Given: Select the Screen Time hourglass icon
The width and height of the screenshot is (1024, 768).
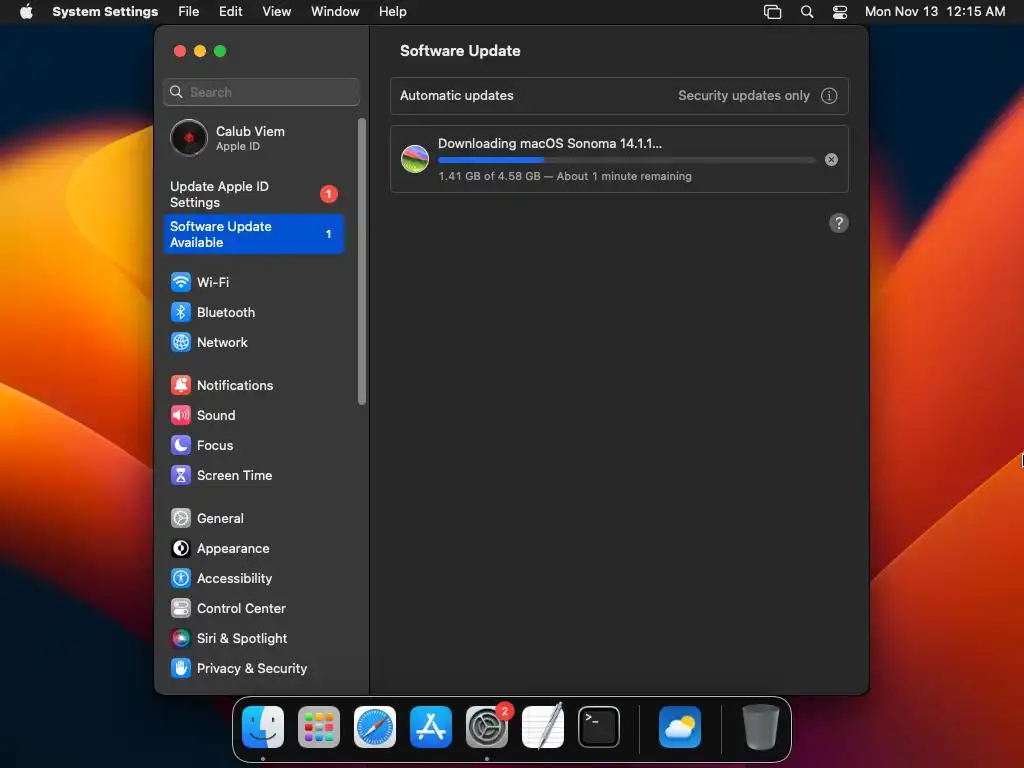Looking at the screenshot, I should coord(181,475).
